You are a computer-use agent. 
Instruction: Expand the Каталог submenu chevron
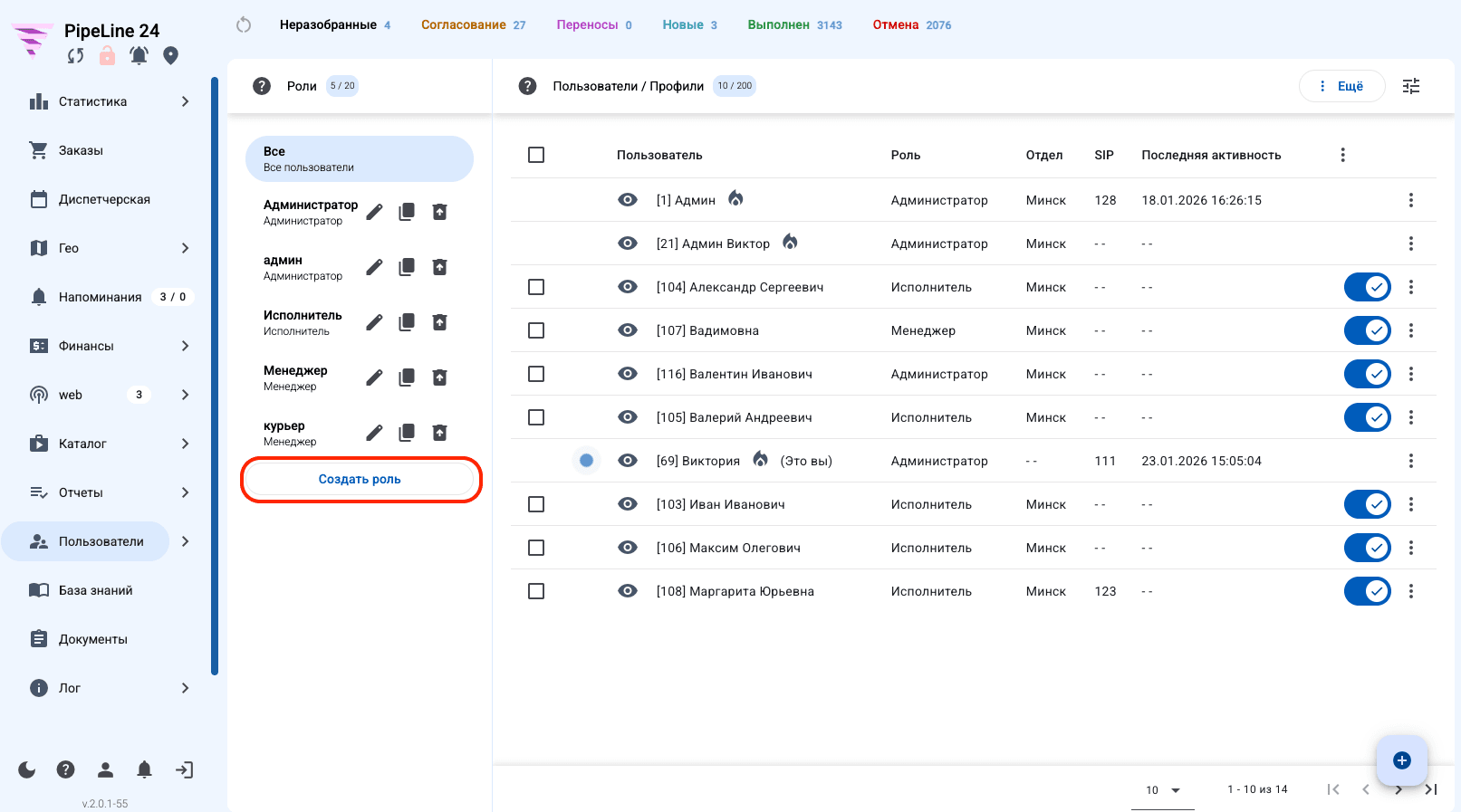click(x=185, y=444)
